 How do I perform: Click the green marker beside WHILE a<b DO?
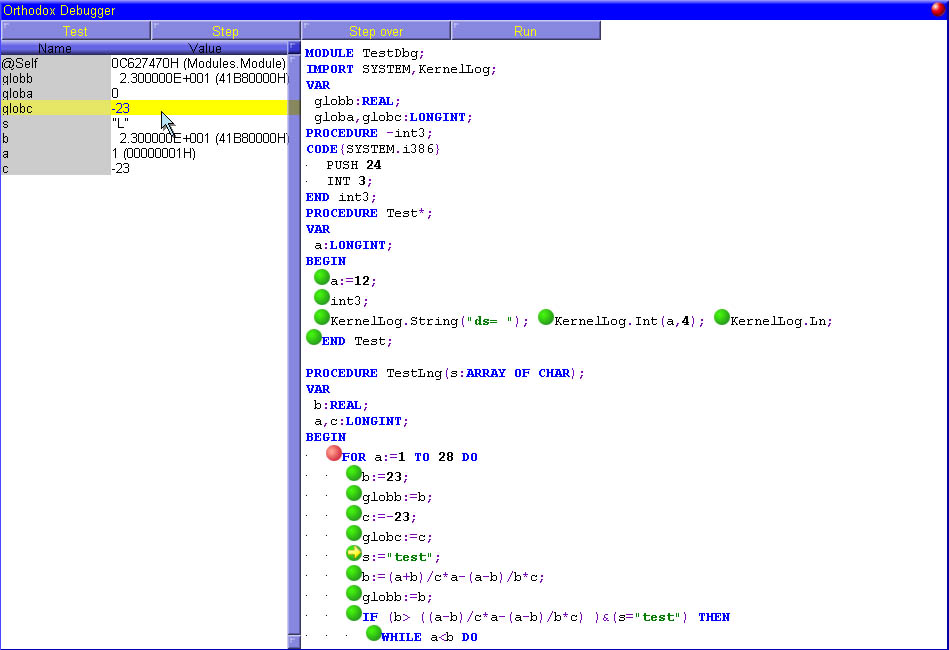point(374,633)
